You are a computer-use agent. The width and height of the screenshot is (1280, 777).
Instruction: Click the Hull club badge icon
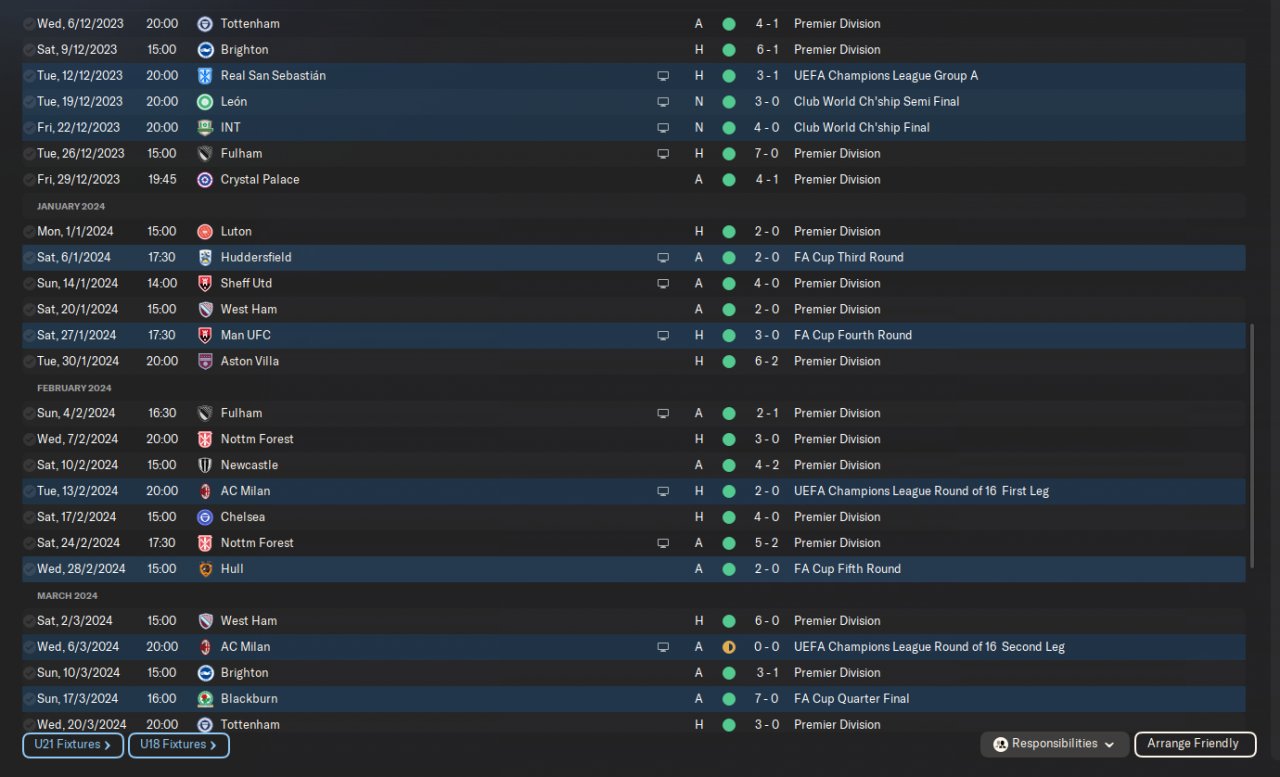pyautogui.click(x=205, y=570)
